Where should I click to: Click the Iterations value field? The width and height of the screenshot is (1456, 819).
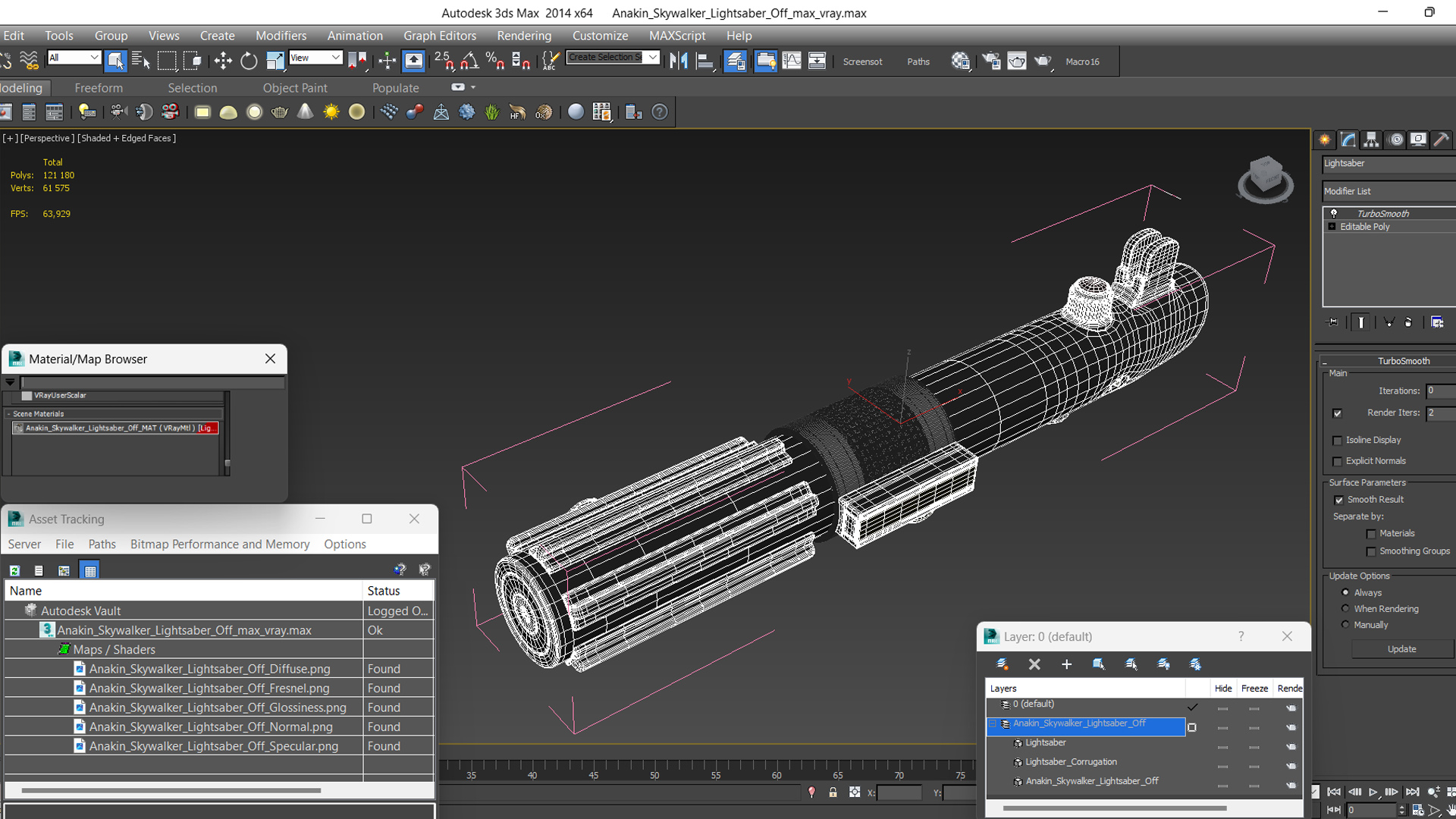pos(1440,391)
